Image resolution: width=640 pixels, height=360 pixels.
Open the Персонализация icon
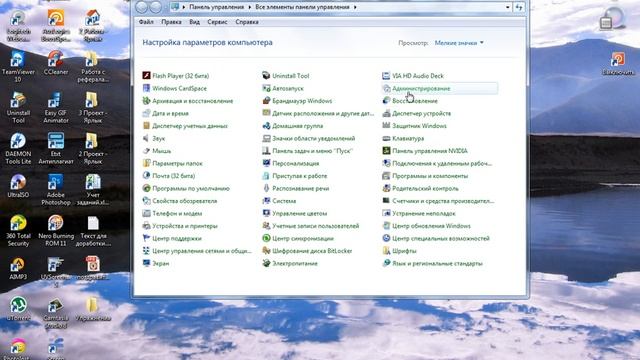coord(266,163)
